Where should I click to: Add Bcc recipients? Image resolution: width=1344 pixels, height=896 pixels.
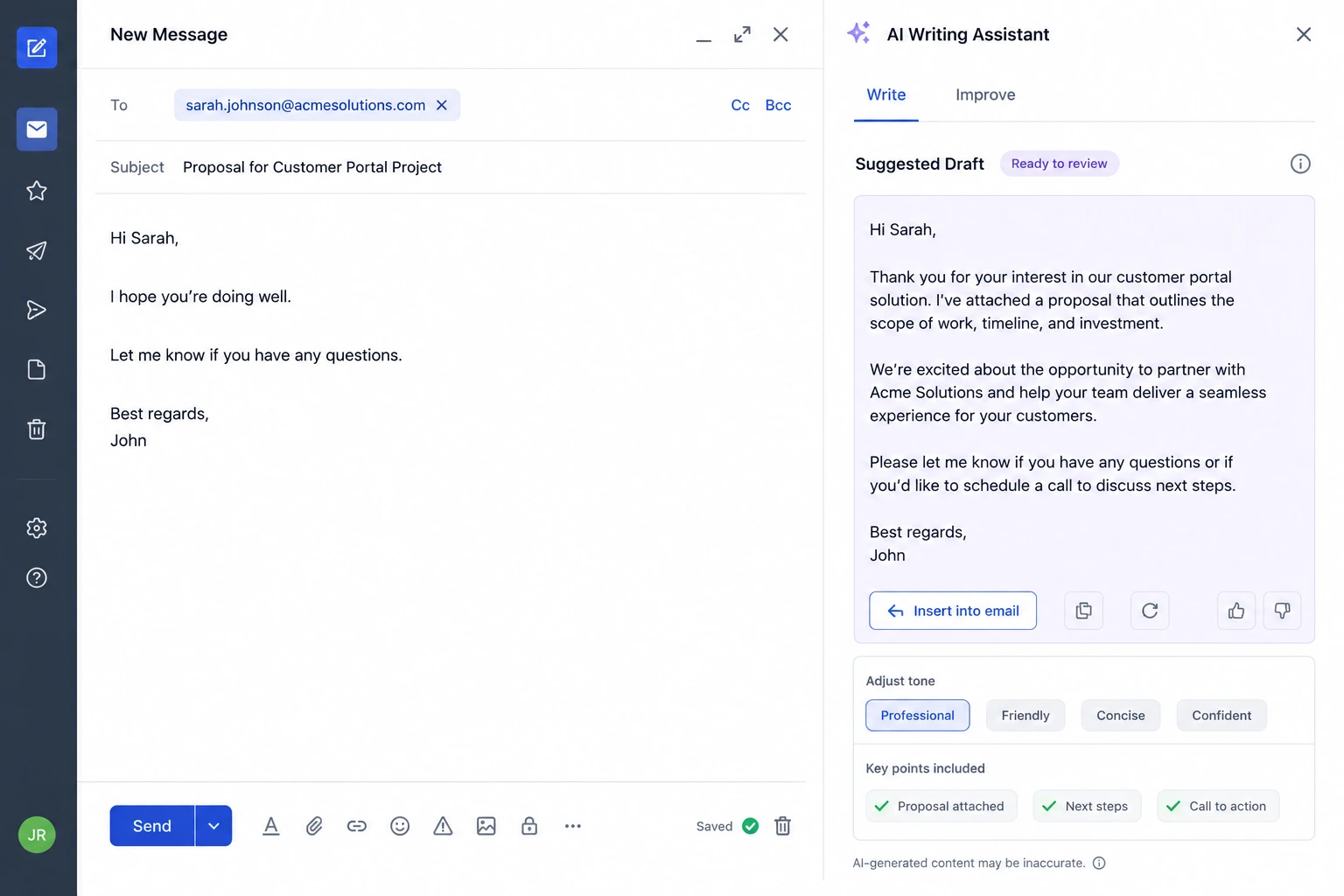pos(778,105)
